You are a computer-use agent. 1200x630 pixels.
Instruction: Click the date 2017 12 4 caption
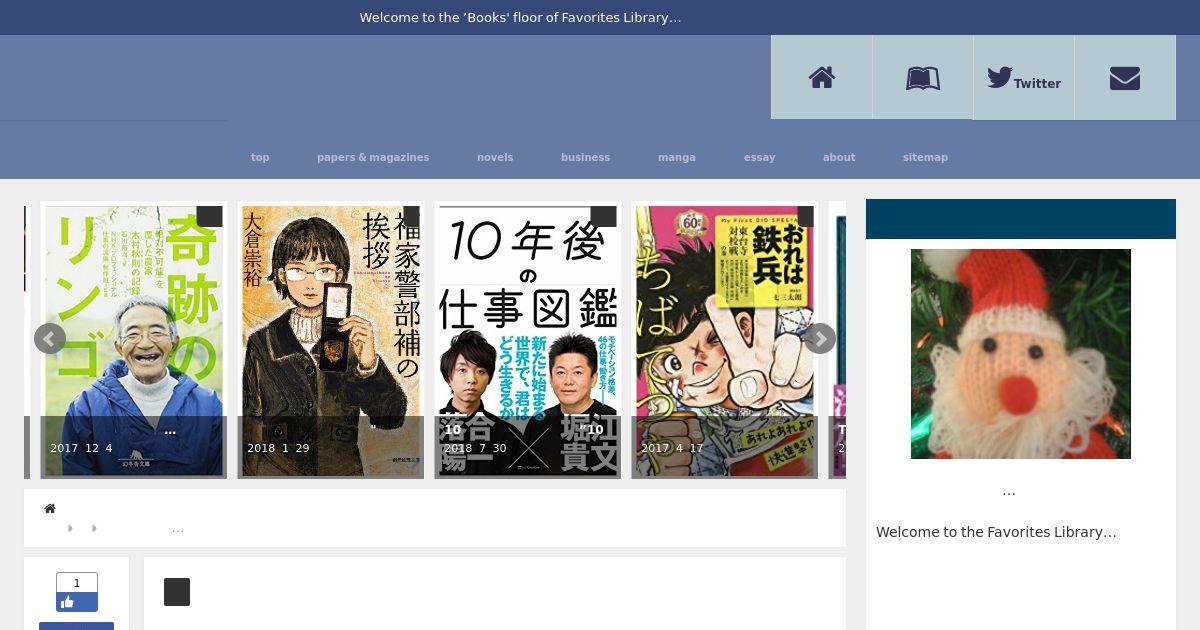pos(82,448)
